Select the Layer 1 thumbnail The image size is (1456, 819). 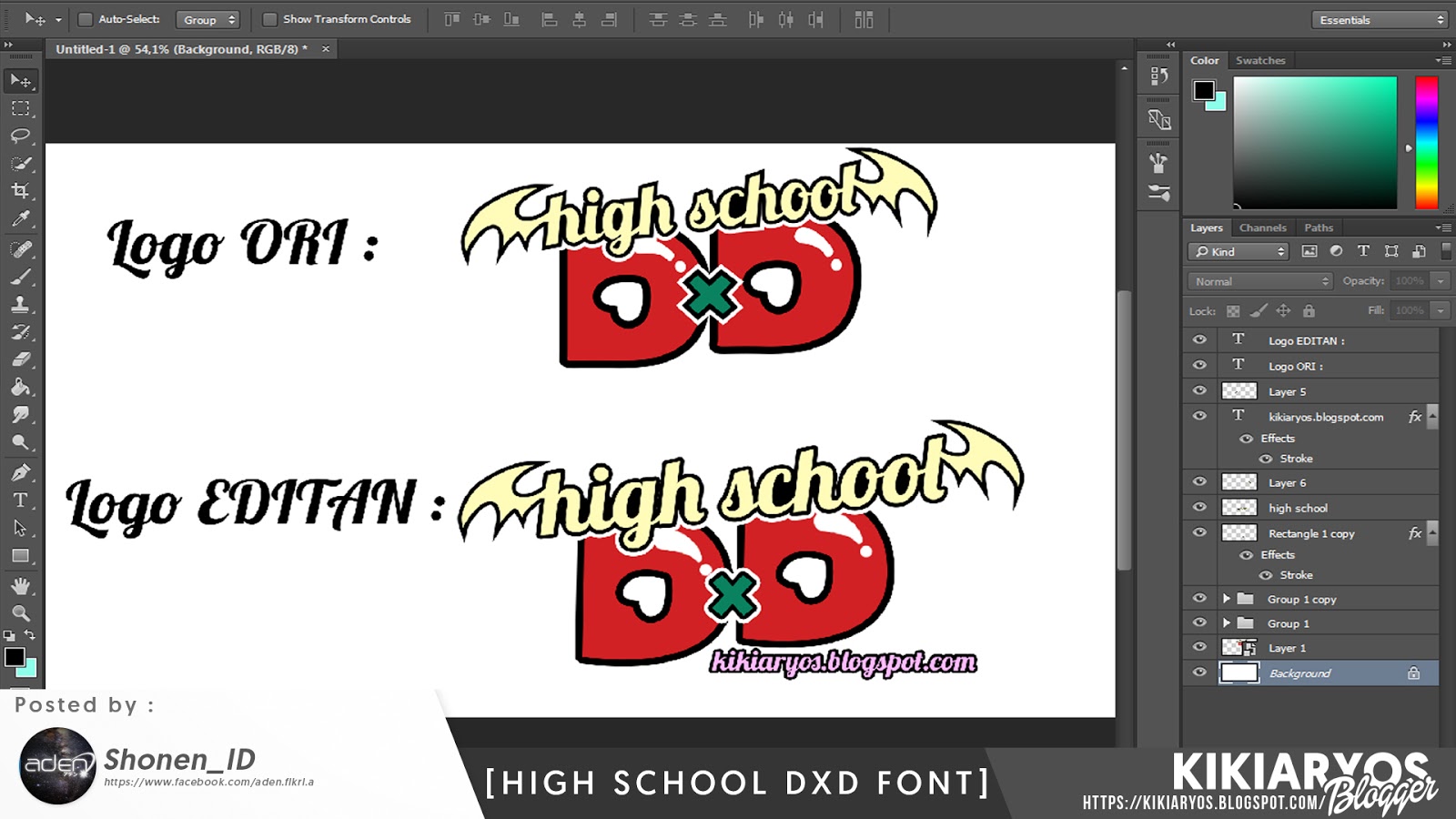point(1239,648)
